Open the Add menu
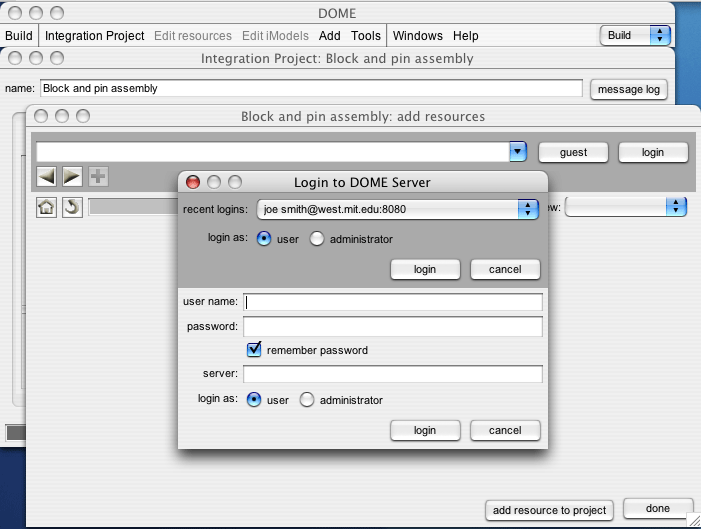 pos(329,36)
